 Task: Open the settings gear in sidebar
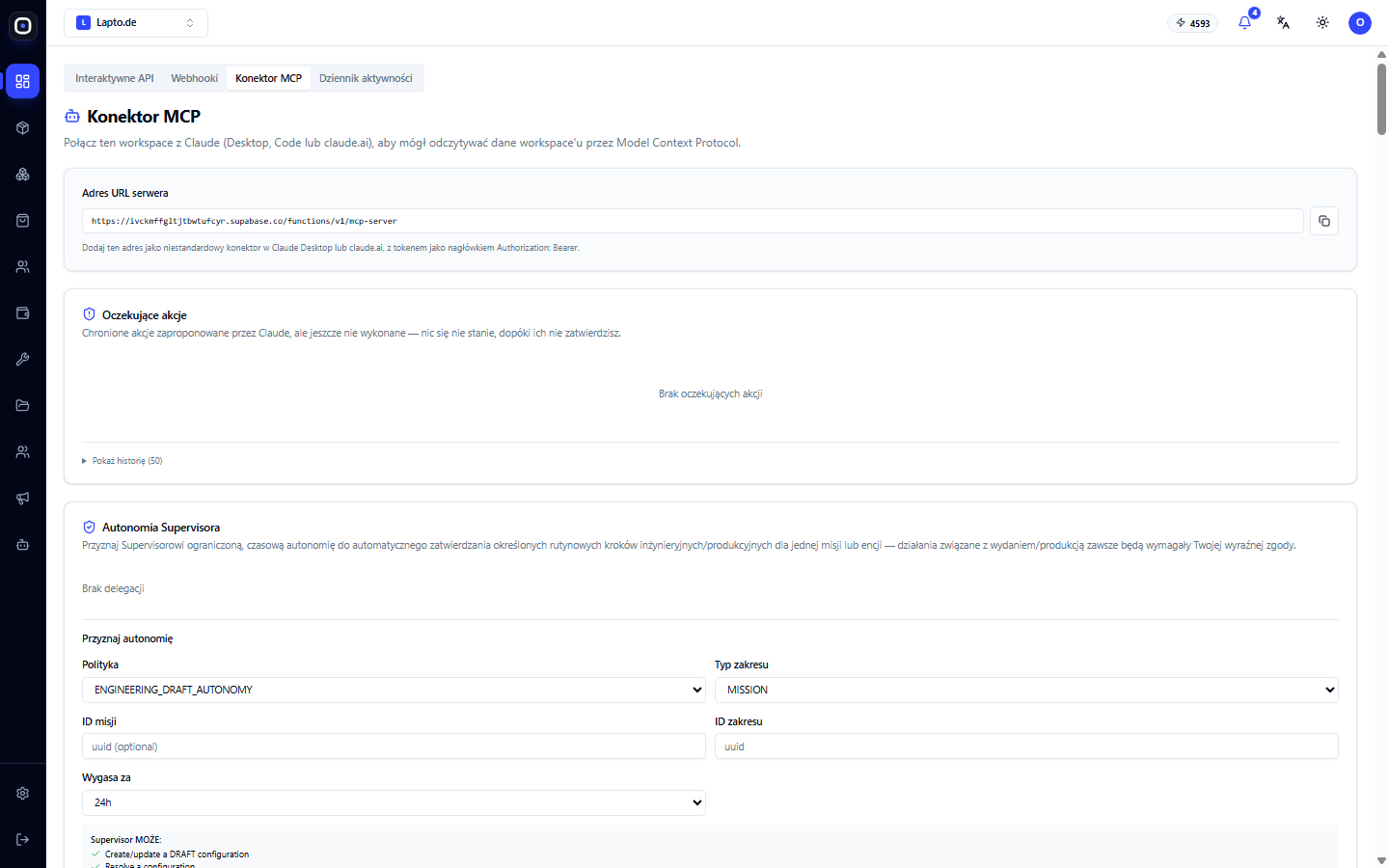[x=23, y=794]
